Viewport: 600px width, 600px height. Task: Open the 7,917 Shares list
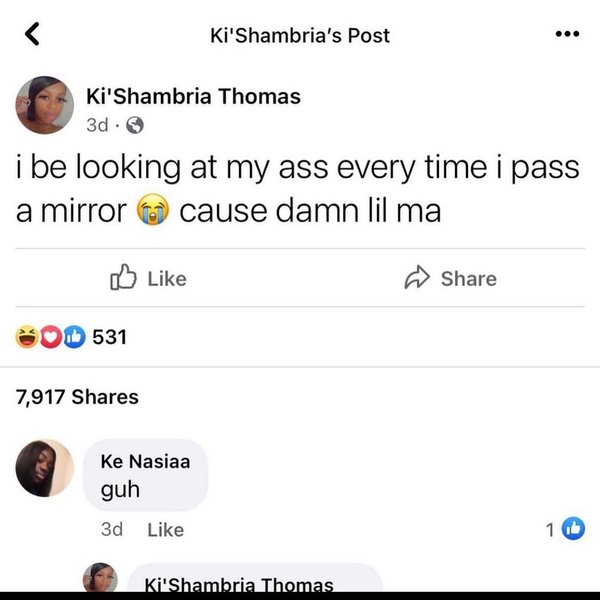pyautogui.click(x=77, y=397)
